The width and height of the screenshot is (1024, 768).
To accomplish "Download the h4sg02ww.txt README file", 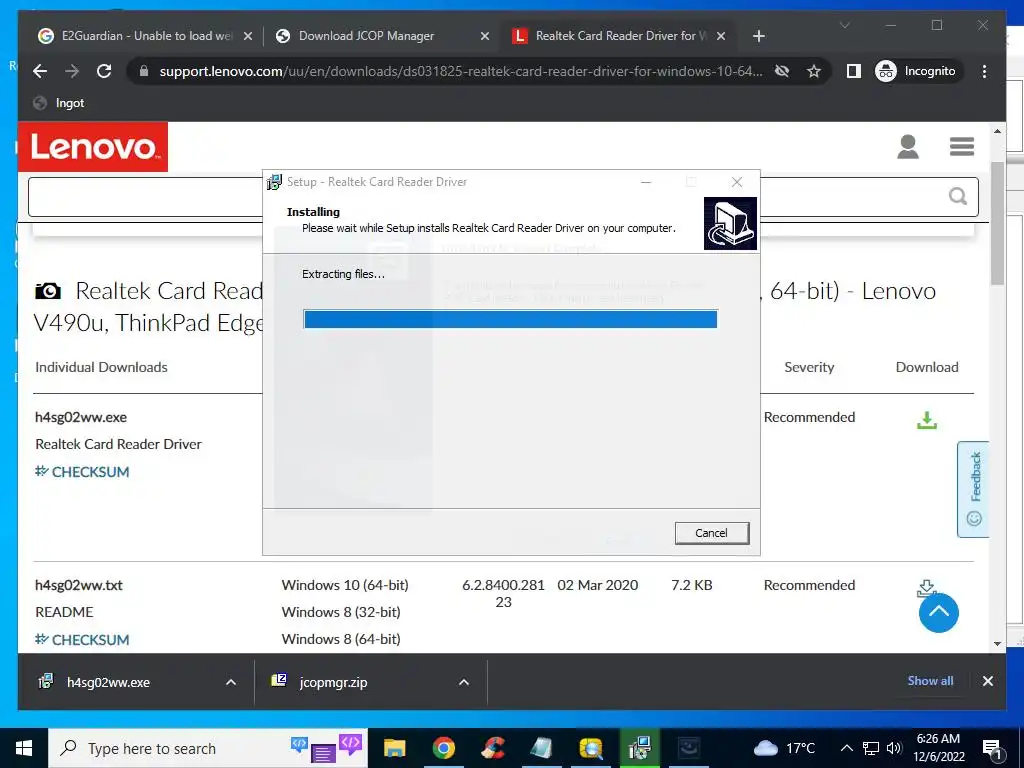I will point(927,587).
